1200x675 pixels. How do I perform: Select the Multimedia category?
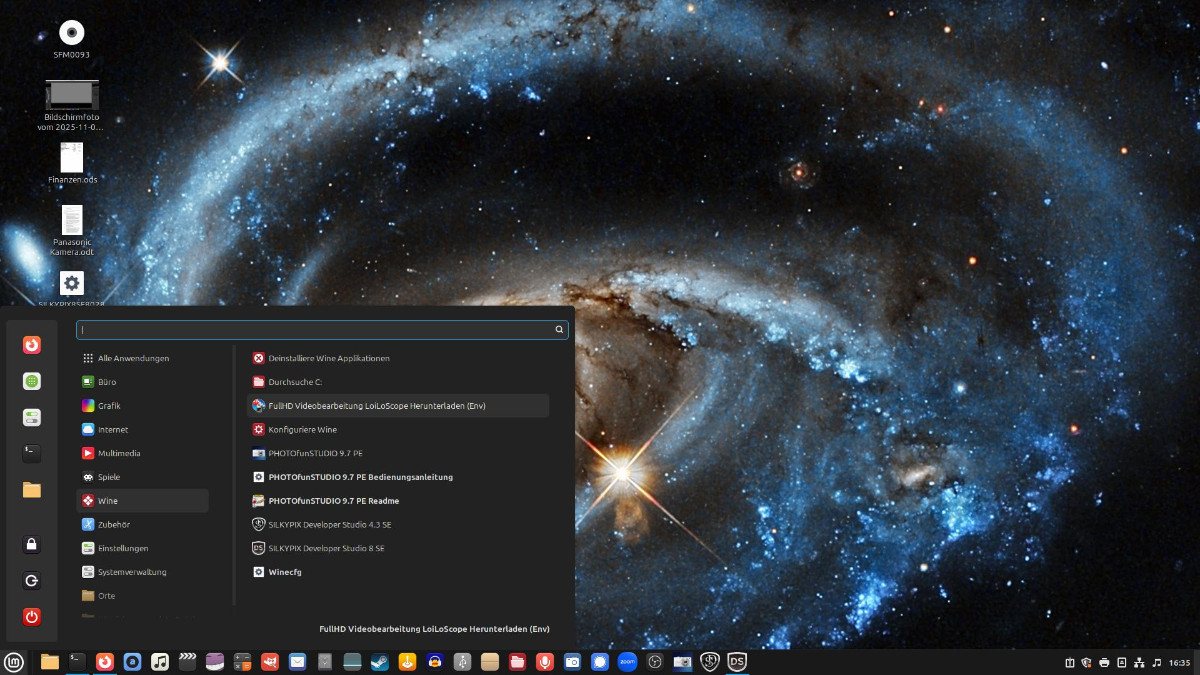pos(119,453)
